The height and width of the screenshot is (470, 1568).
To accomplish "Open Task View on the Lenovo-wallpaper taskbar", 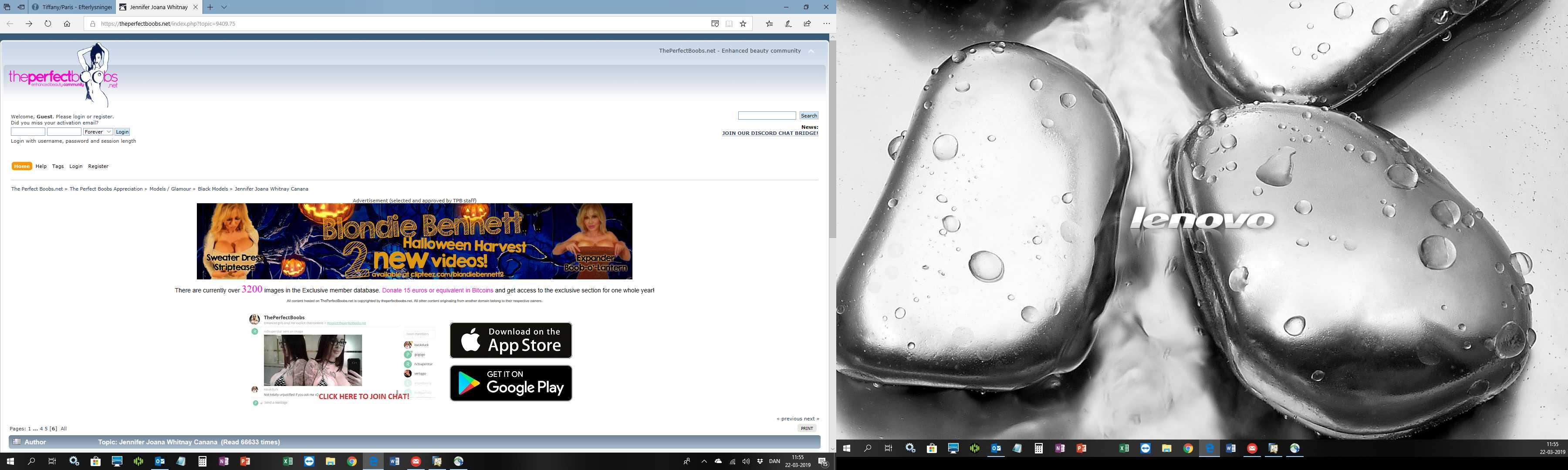I will 888,448.
